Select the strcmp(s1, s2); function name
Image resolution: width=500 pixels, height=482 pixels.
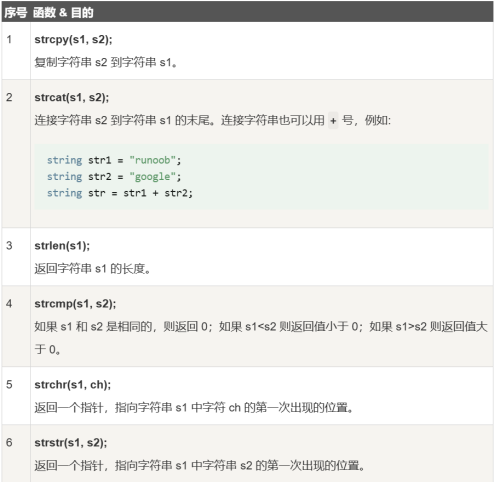[x=75, y=304]
